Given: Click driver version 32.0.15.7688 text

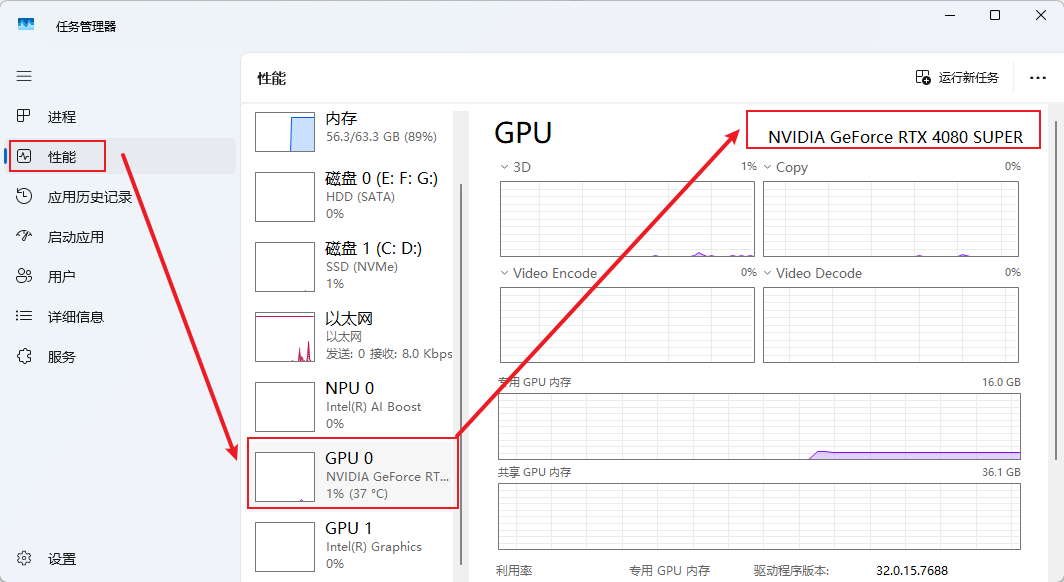Looking at the screenshot, I should [x=912, y=570].
